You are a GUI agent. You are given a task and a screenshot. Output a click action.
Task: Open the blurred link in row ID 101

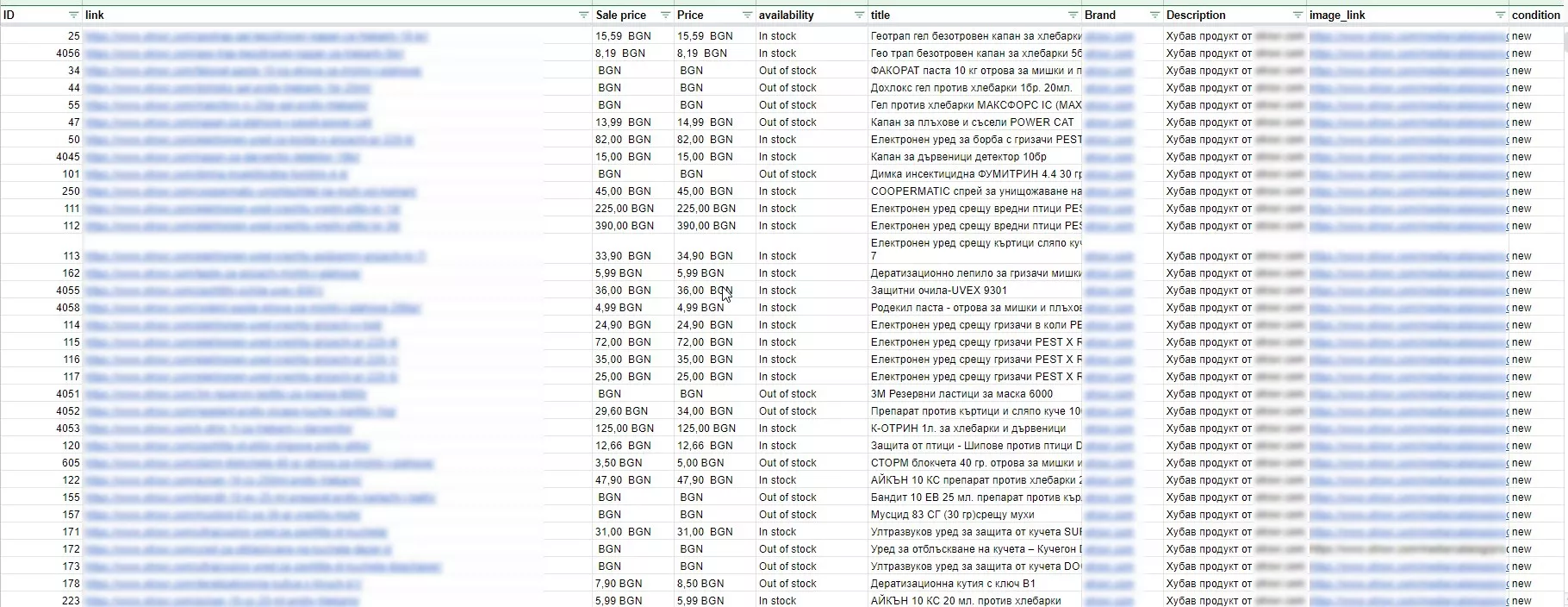pos(216,174)
